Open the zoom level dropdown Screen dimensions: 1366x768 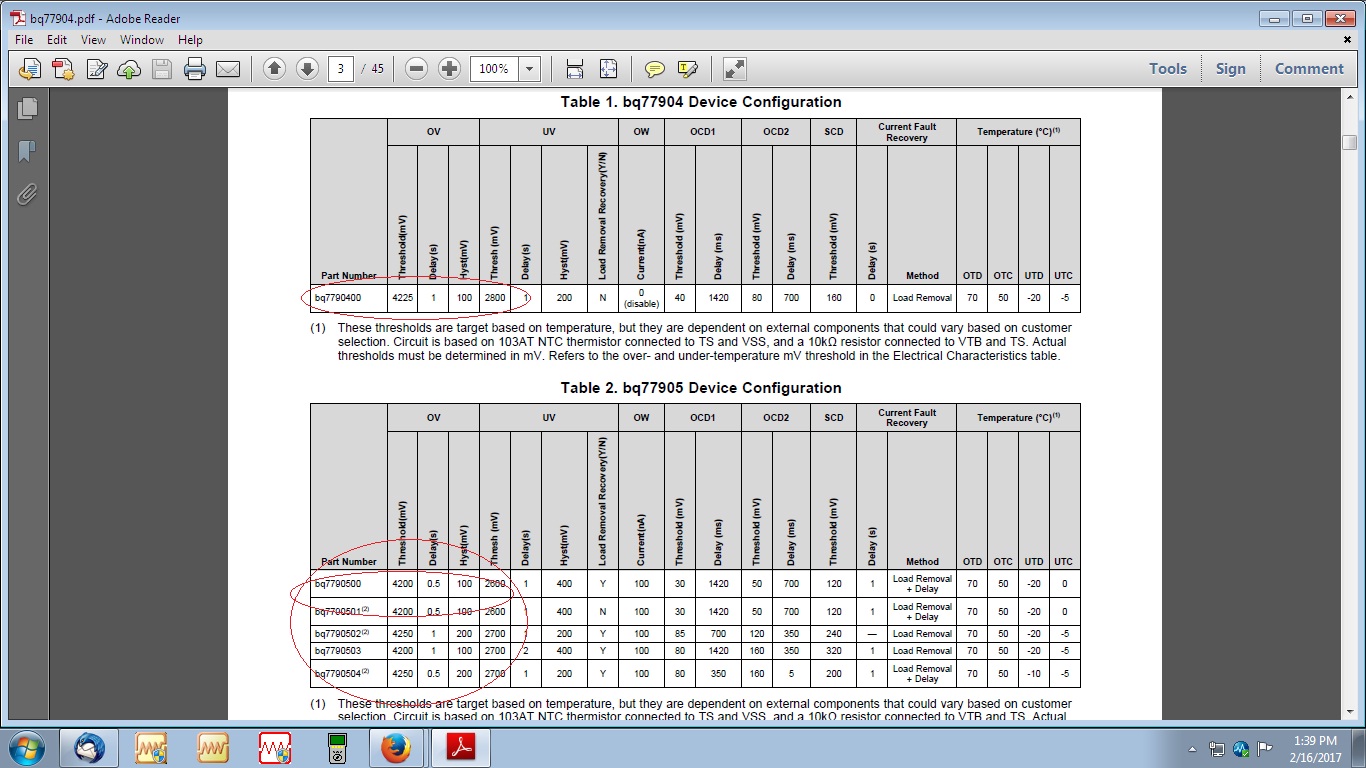click(530, 69)
